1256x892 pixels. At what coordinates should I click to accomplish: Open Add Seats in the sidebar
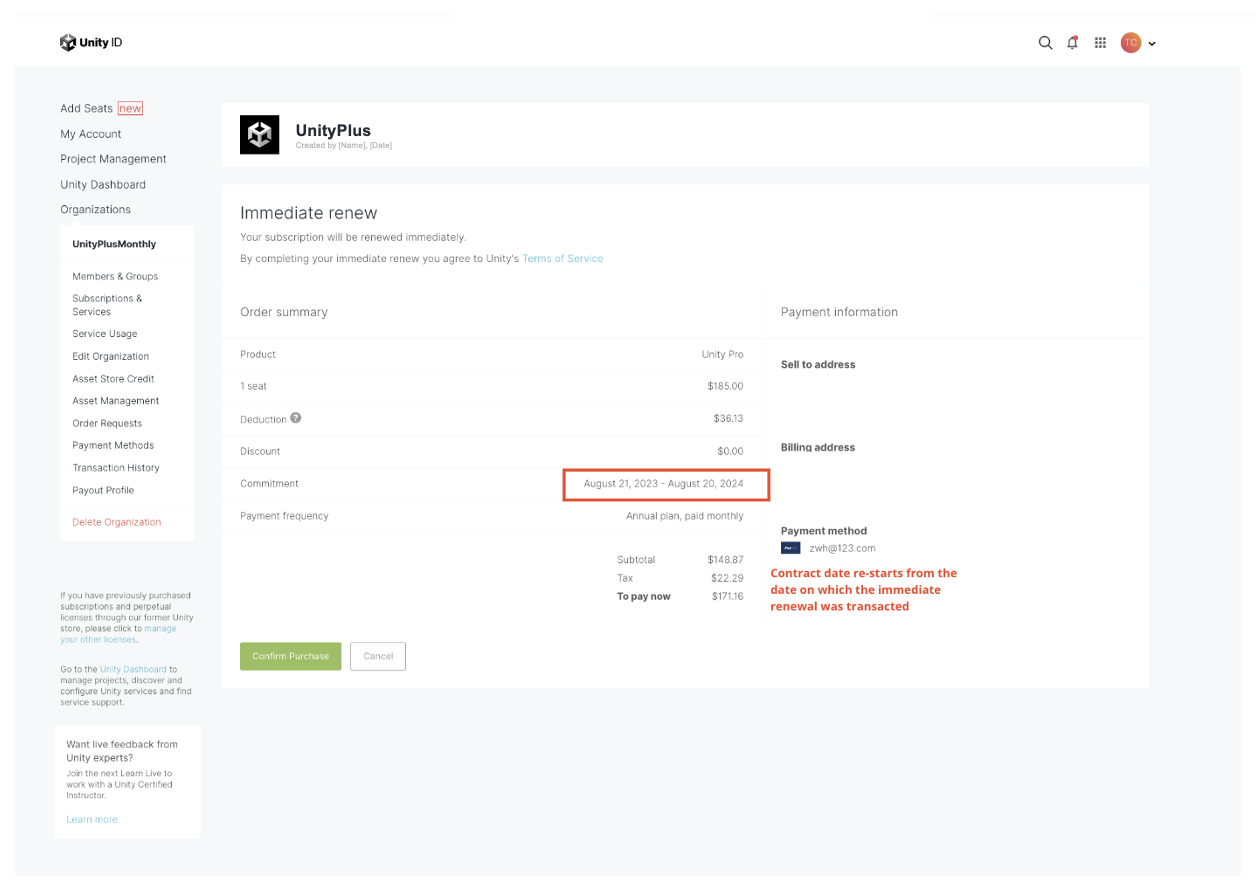click(87, 108)
